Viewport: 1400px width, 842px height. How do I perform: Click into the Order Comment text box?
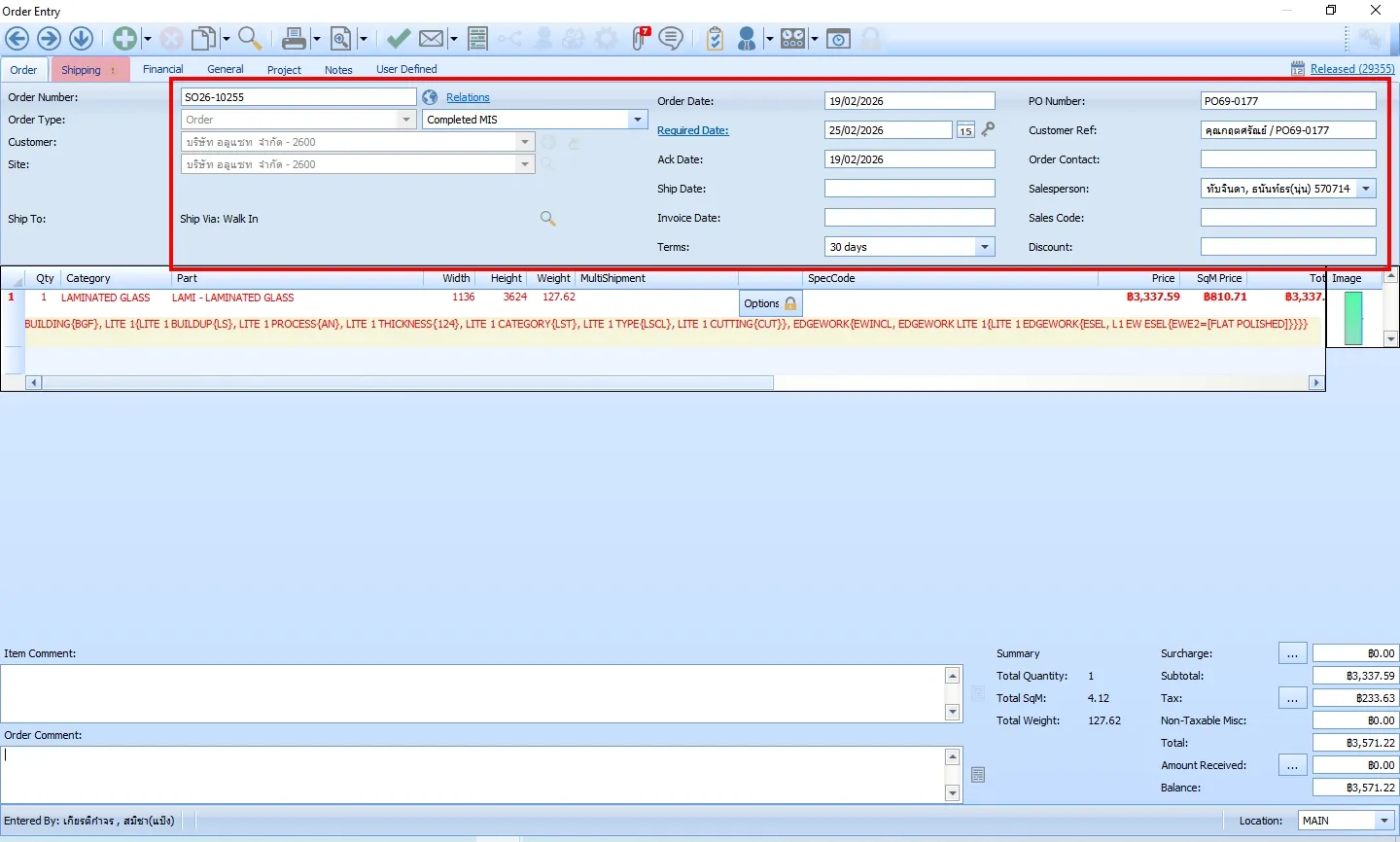click(472, 775)
